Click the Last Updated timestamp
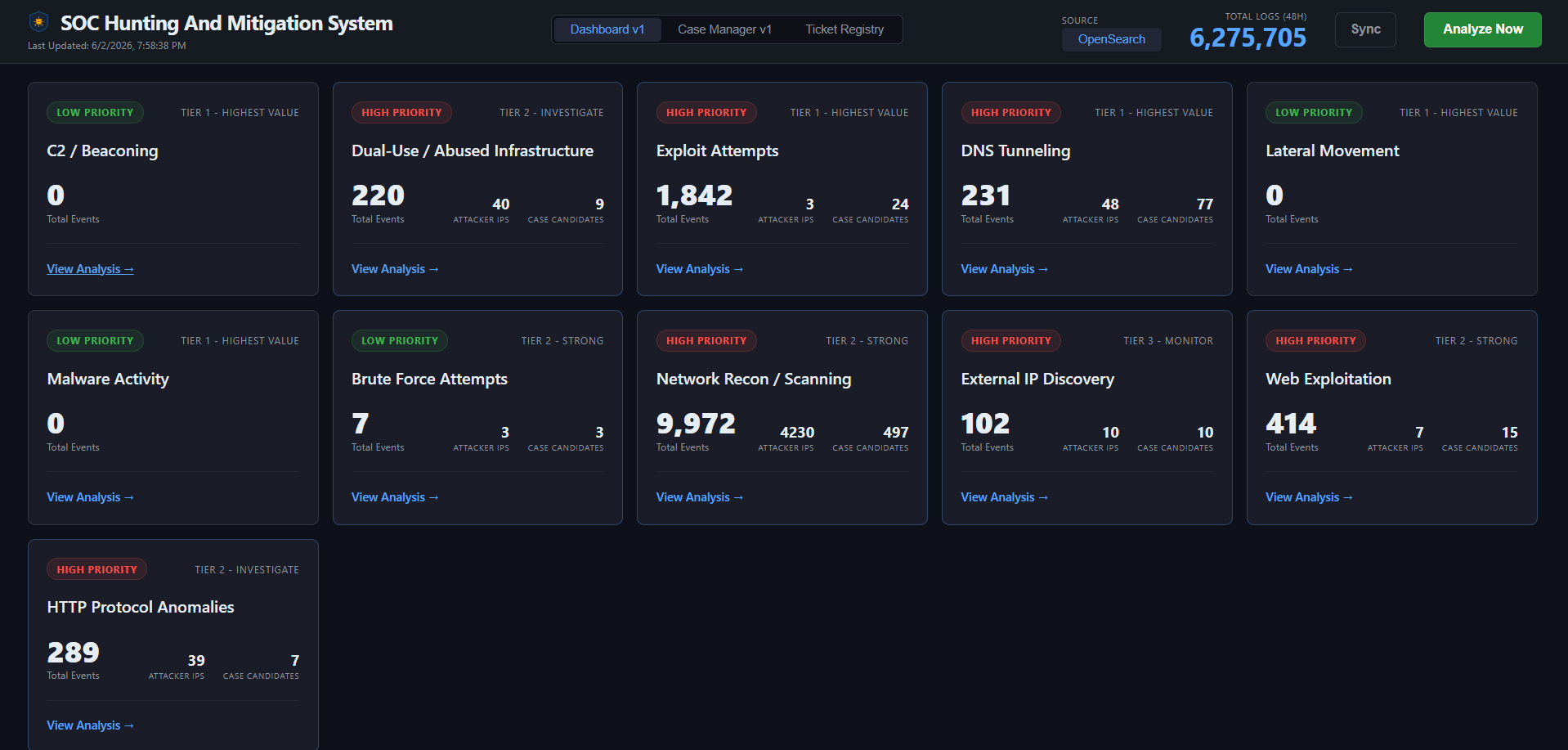The height and width of the screenshot is (750, 1568). pos(107,46)
